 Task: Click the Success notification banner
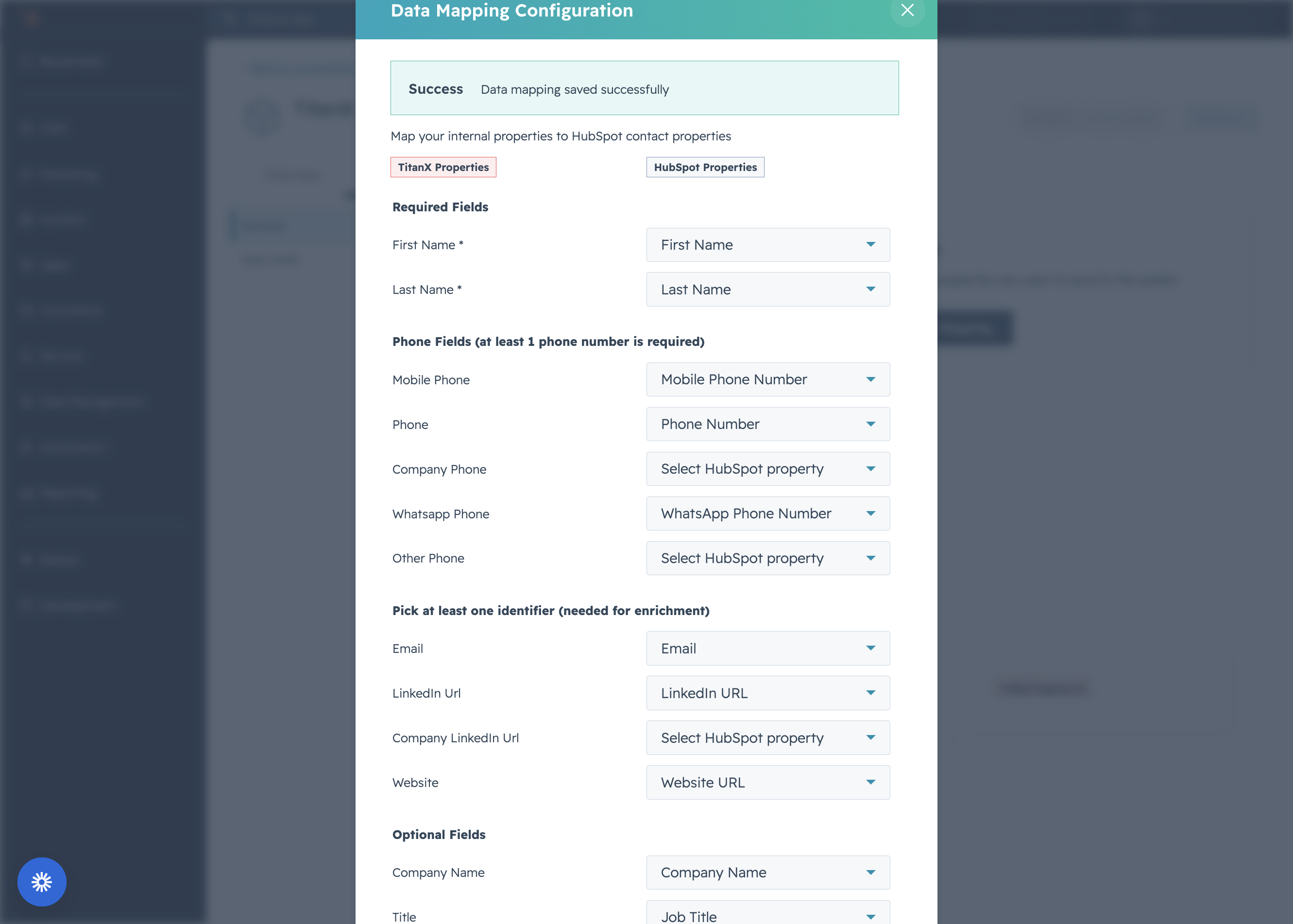(645, 88)
